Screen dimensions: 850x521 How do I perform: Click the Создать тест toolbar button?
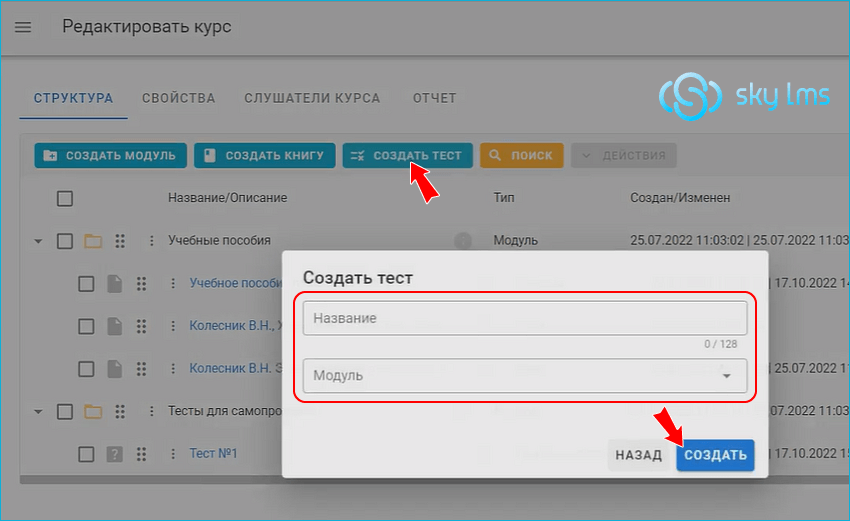coord(408,156)
